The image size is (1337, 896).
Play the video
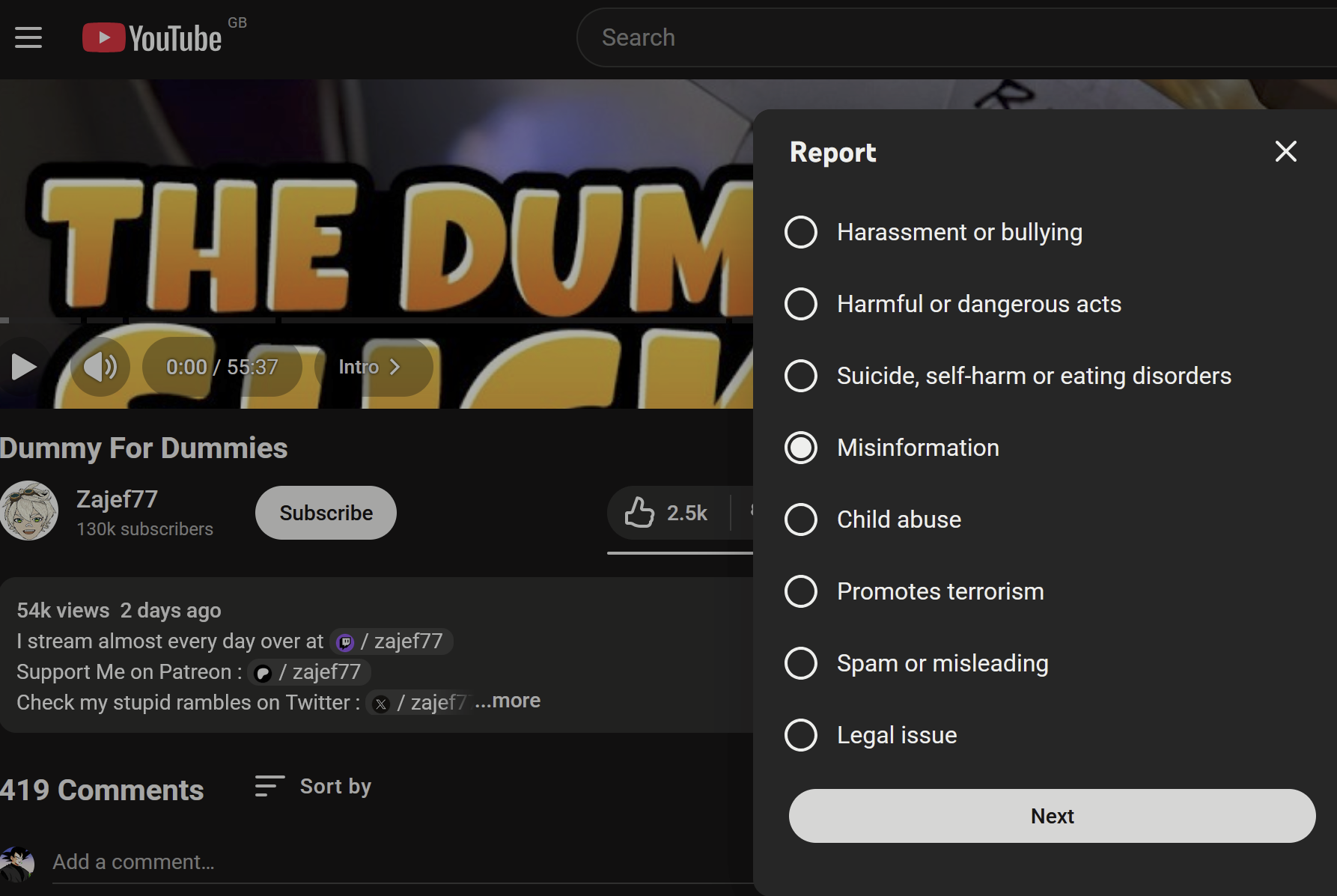24,367
